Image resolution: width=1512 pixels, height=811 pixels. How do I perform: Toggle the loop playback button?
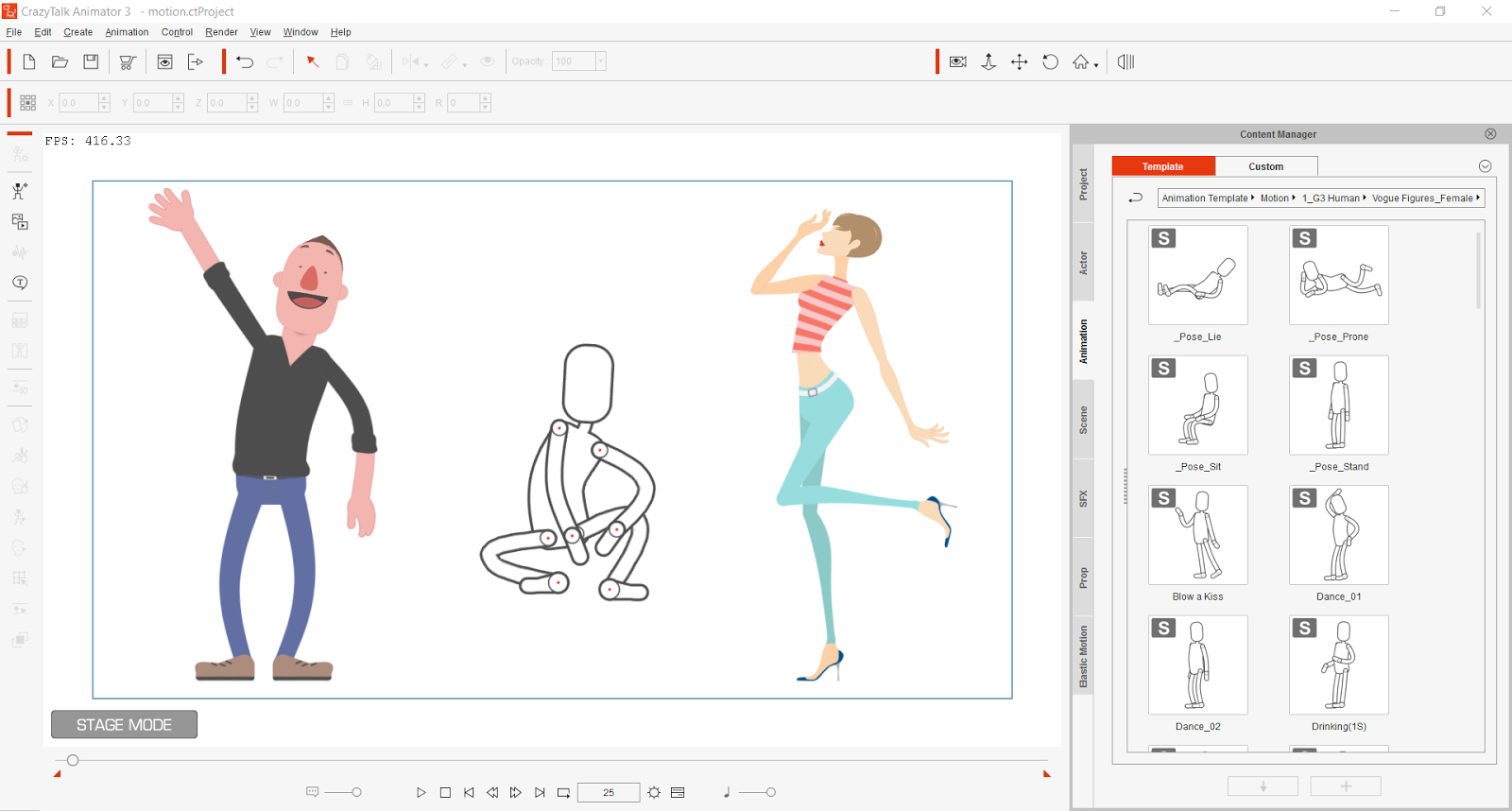point(563,792)
